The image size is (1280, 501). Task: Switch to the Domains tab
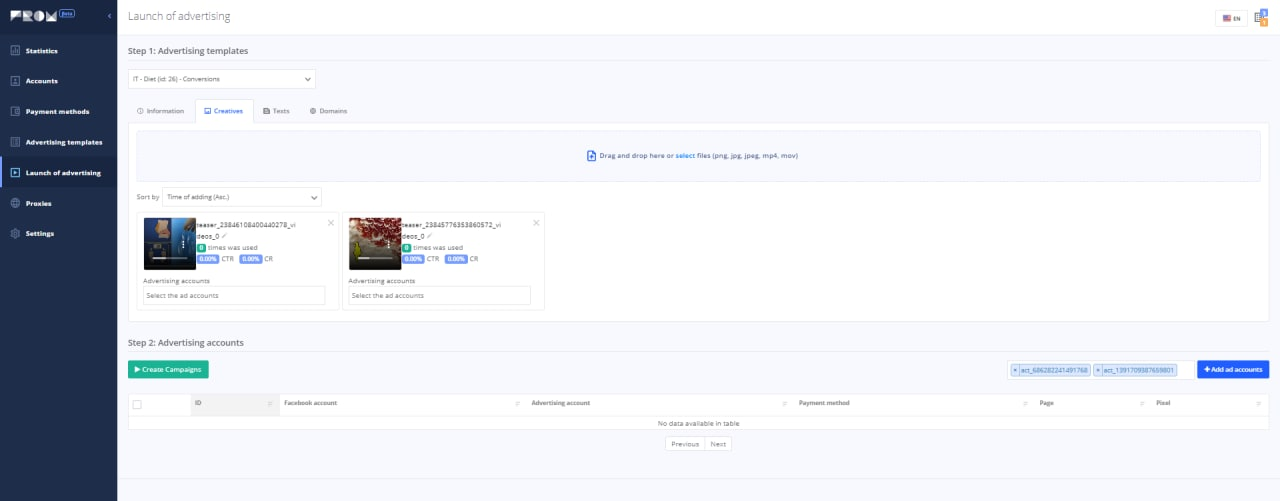coord(328,111)
